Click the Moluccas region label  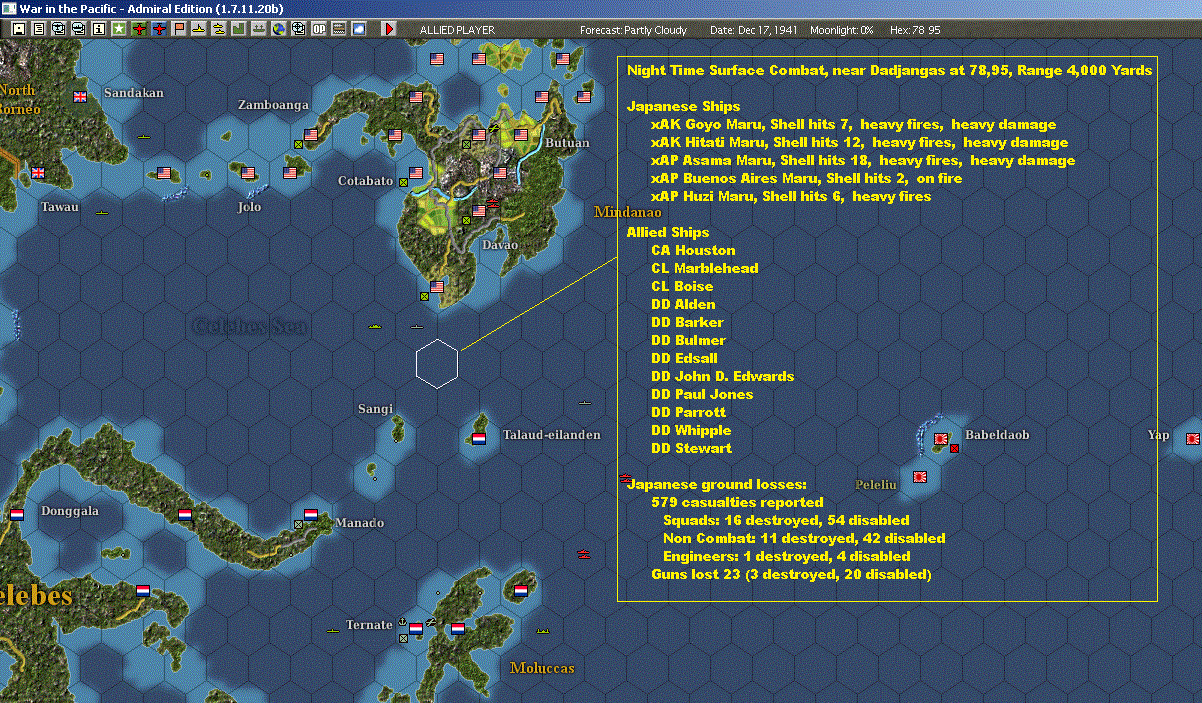(x=542, y=668)
